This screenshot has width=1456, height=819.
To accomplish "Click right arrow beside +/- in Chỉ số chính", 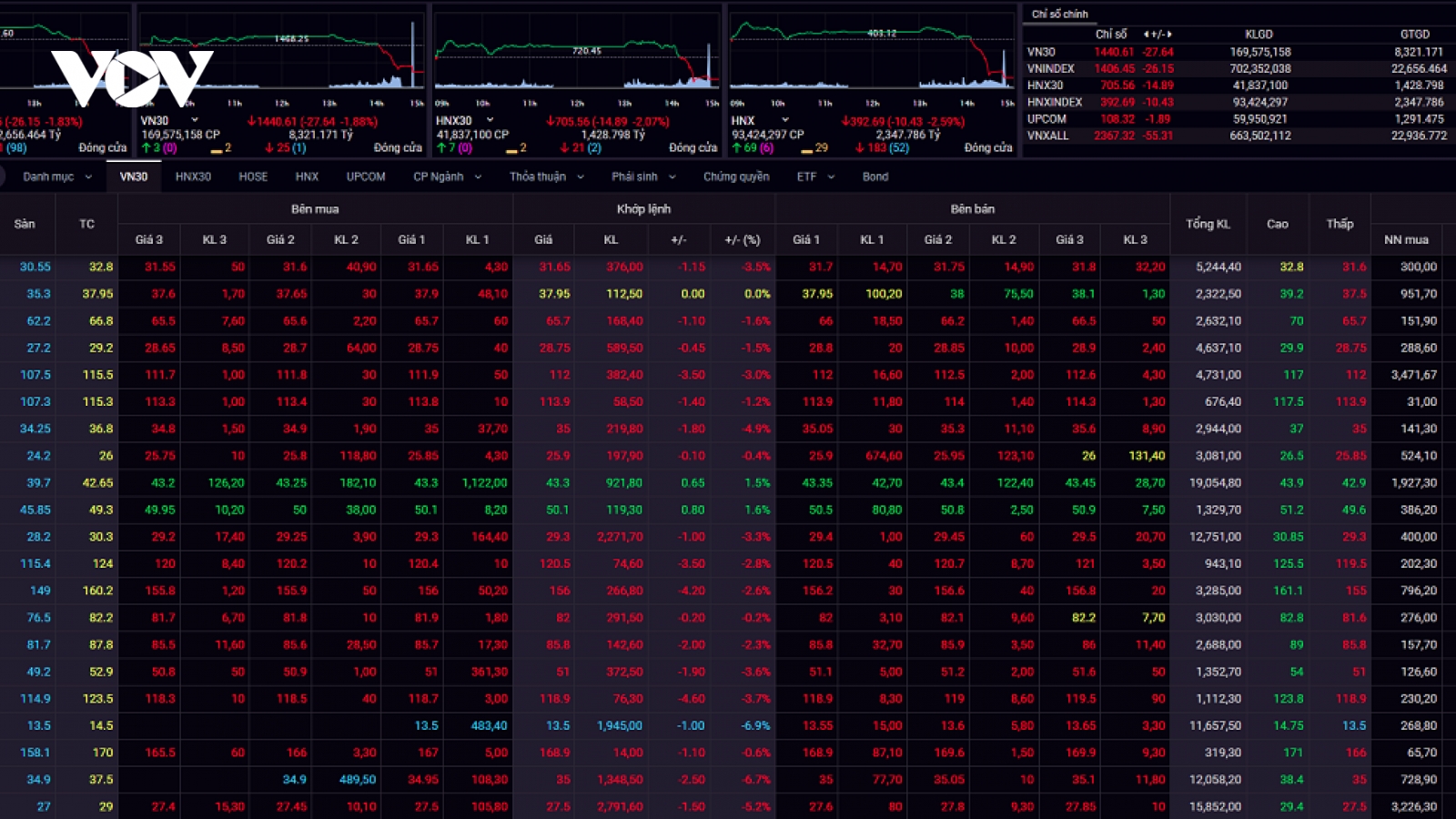I will coord(1169,34).
